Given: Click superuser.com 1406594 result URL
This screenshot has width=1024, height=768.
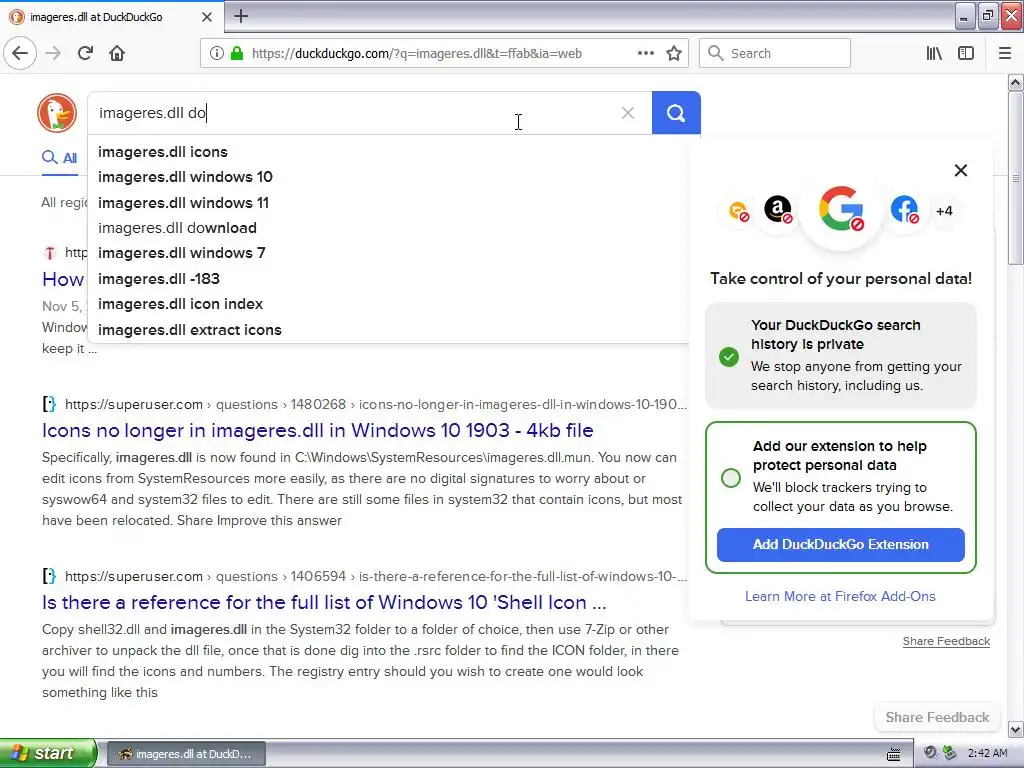Looking at the screenshot, I should point(376,576).
